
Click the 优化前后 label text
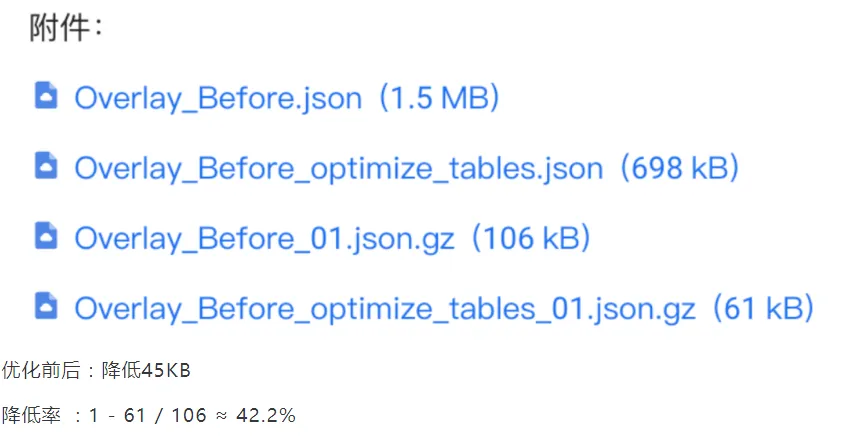[41, 371]
